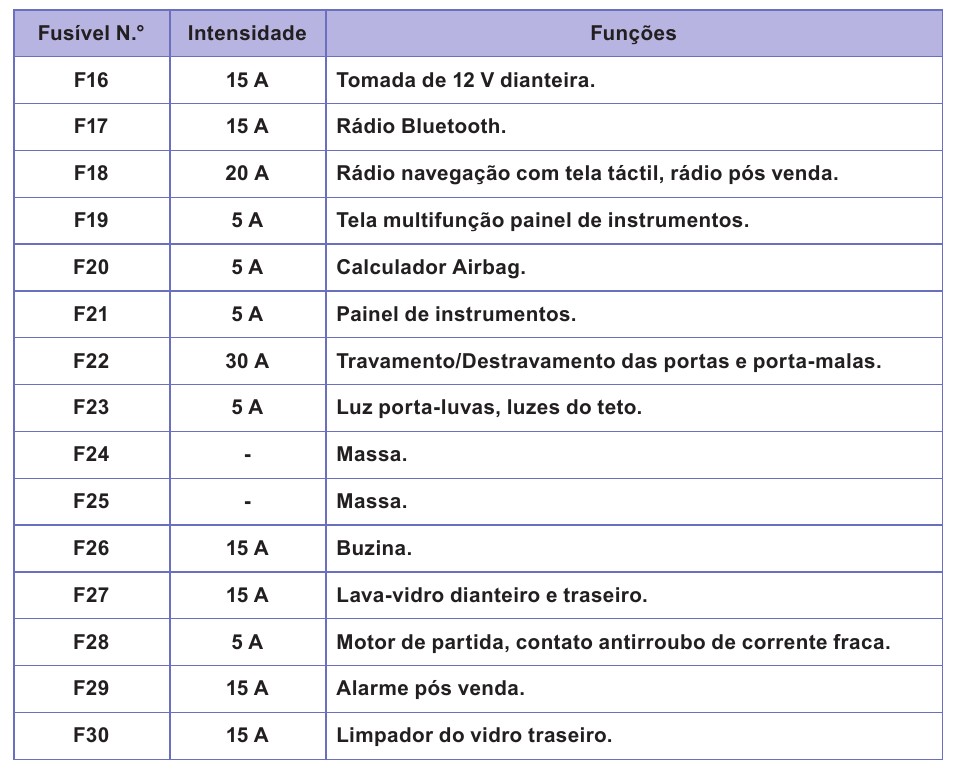Click the 20 A intensity value
This screenshot has width=962, height=779.
247,174
